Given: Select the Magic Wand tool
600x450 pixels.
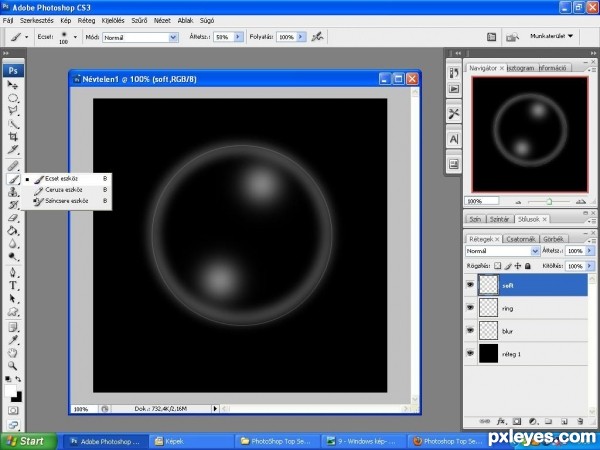Looking at the screenshot, I should (x=13, y=124).
